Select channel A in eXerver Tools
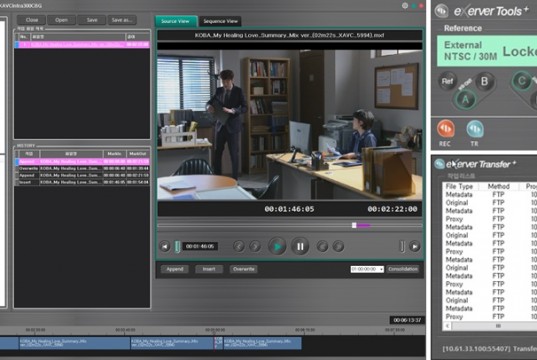This screenshot has height=360, width=537. [465, 100]
